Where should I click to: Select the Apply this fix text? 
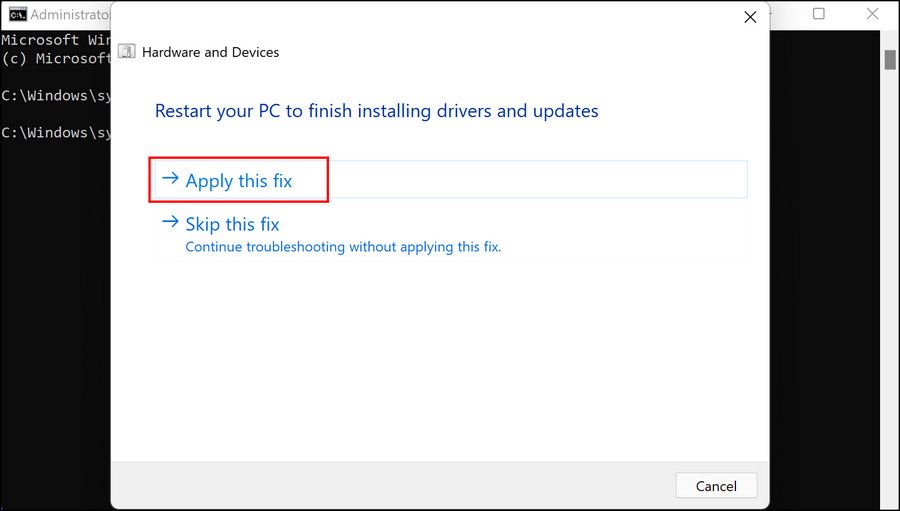[x=239, y=181]
